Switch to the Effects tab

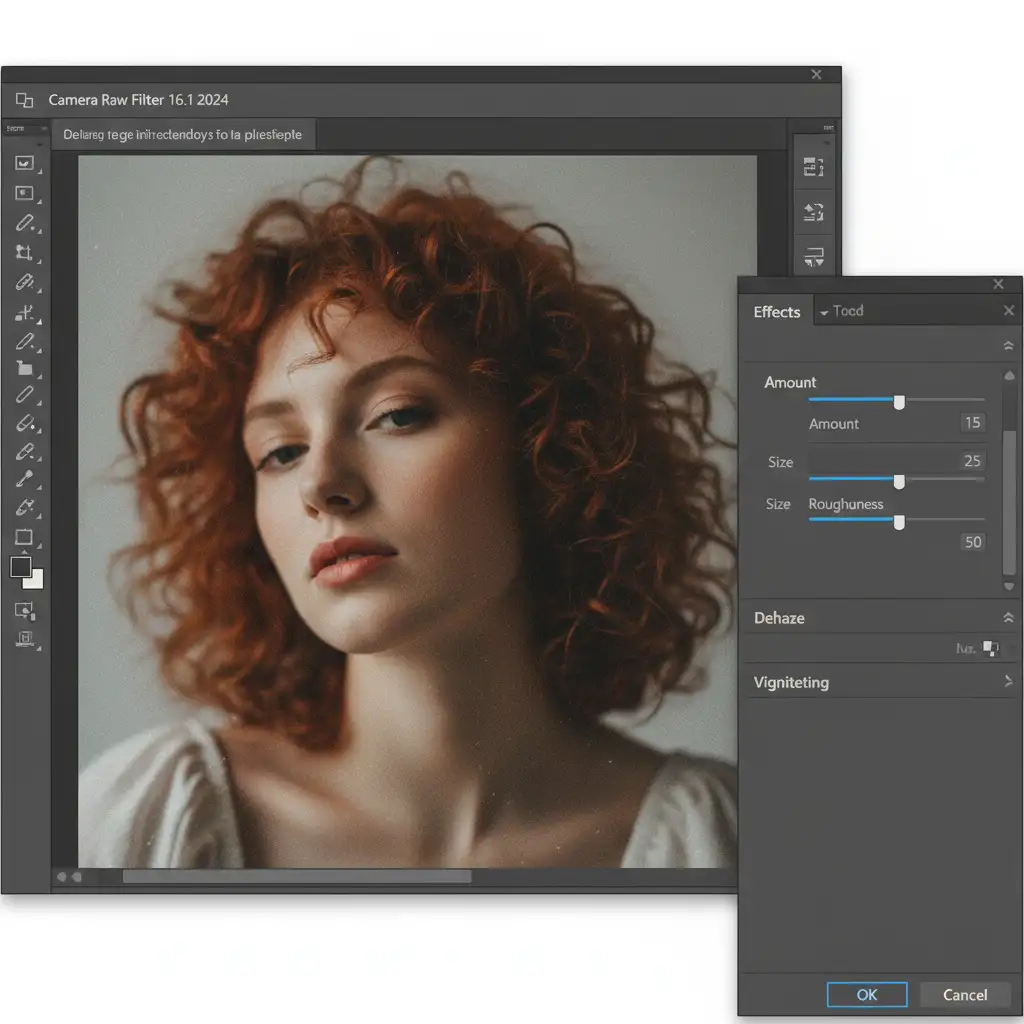point(777,312)
